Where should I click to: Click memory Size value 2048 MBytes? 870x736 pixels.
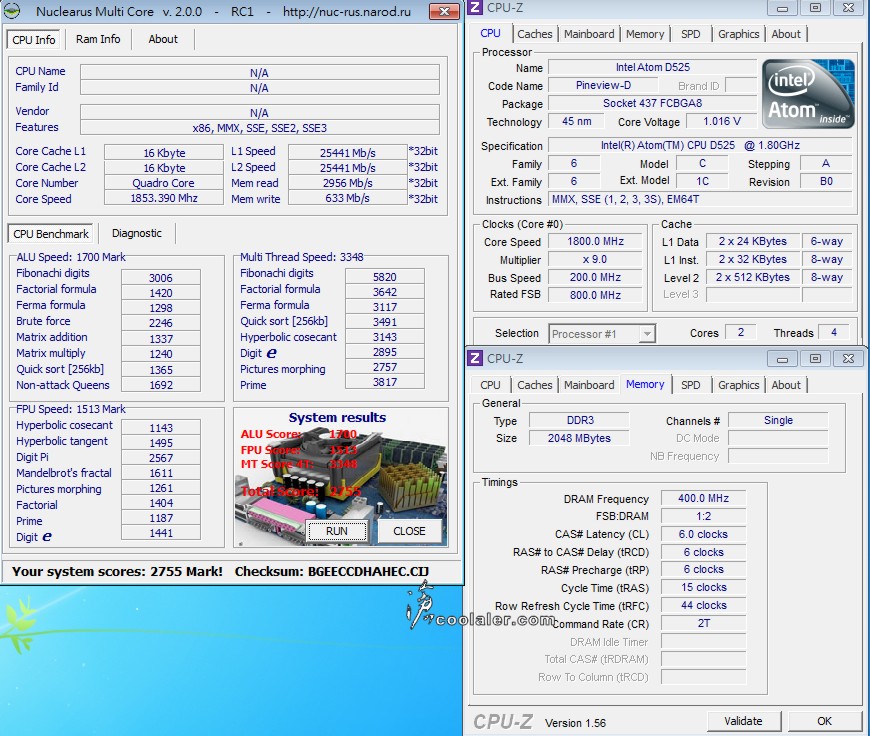point(579,438)
